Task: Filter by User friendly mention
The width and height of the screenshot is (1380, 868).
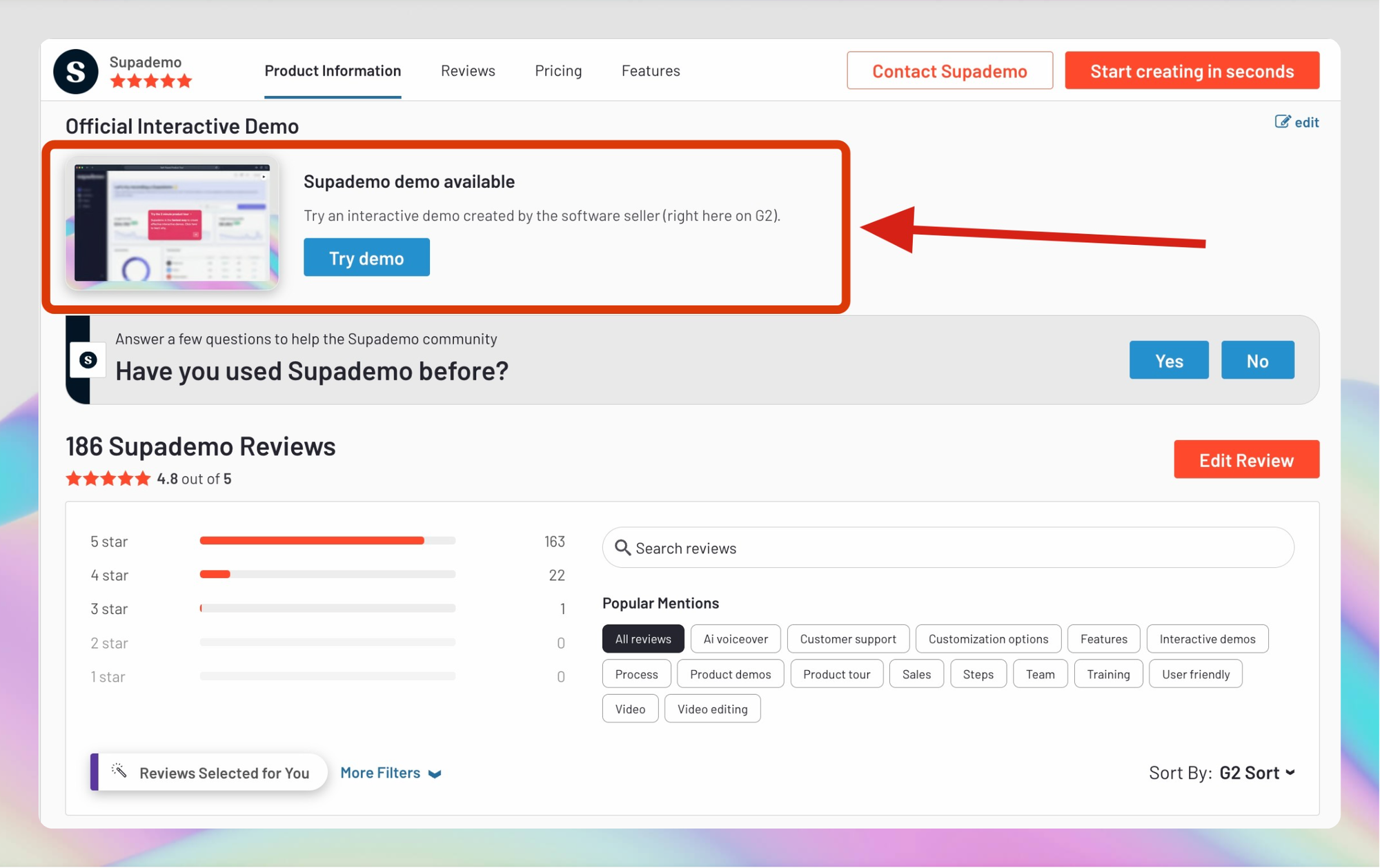Action: (1196, 674)
